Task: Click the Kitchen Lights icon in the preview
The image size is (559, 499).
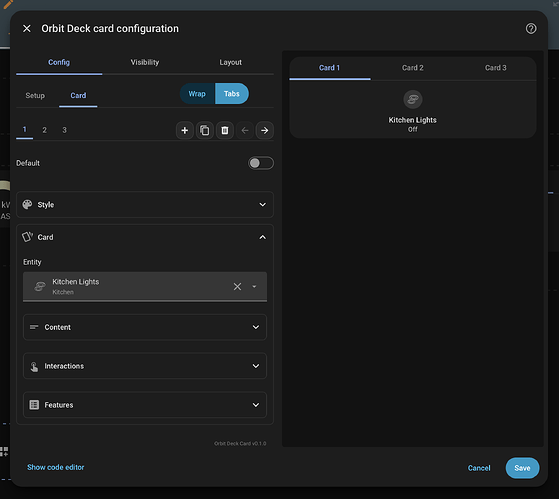Action: [x=412, y=99]
